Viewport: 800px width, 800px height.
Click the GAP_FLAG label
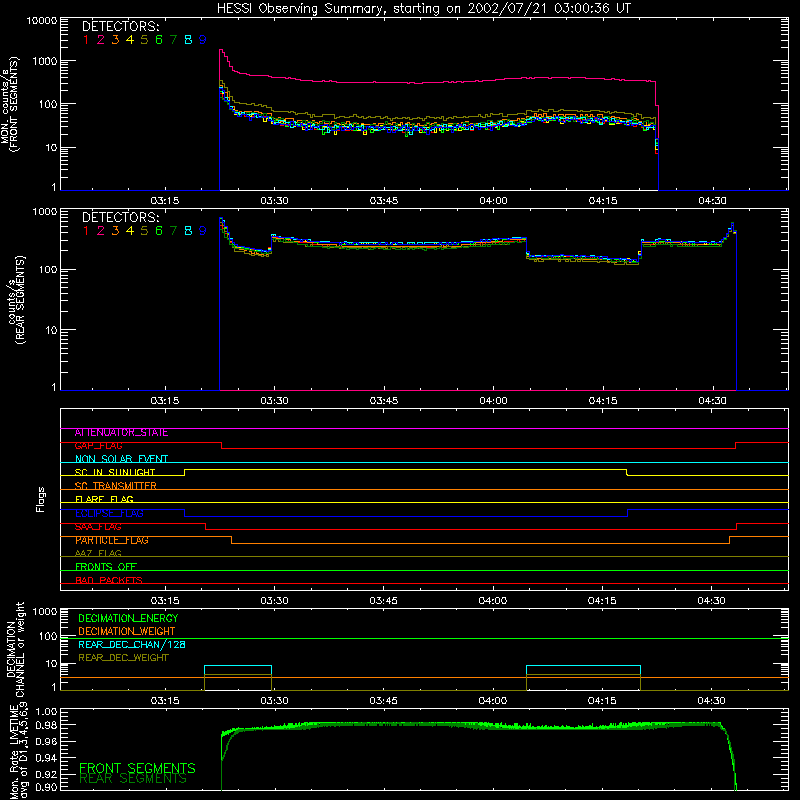point(98,446)
